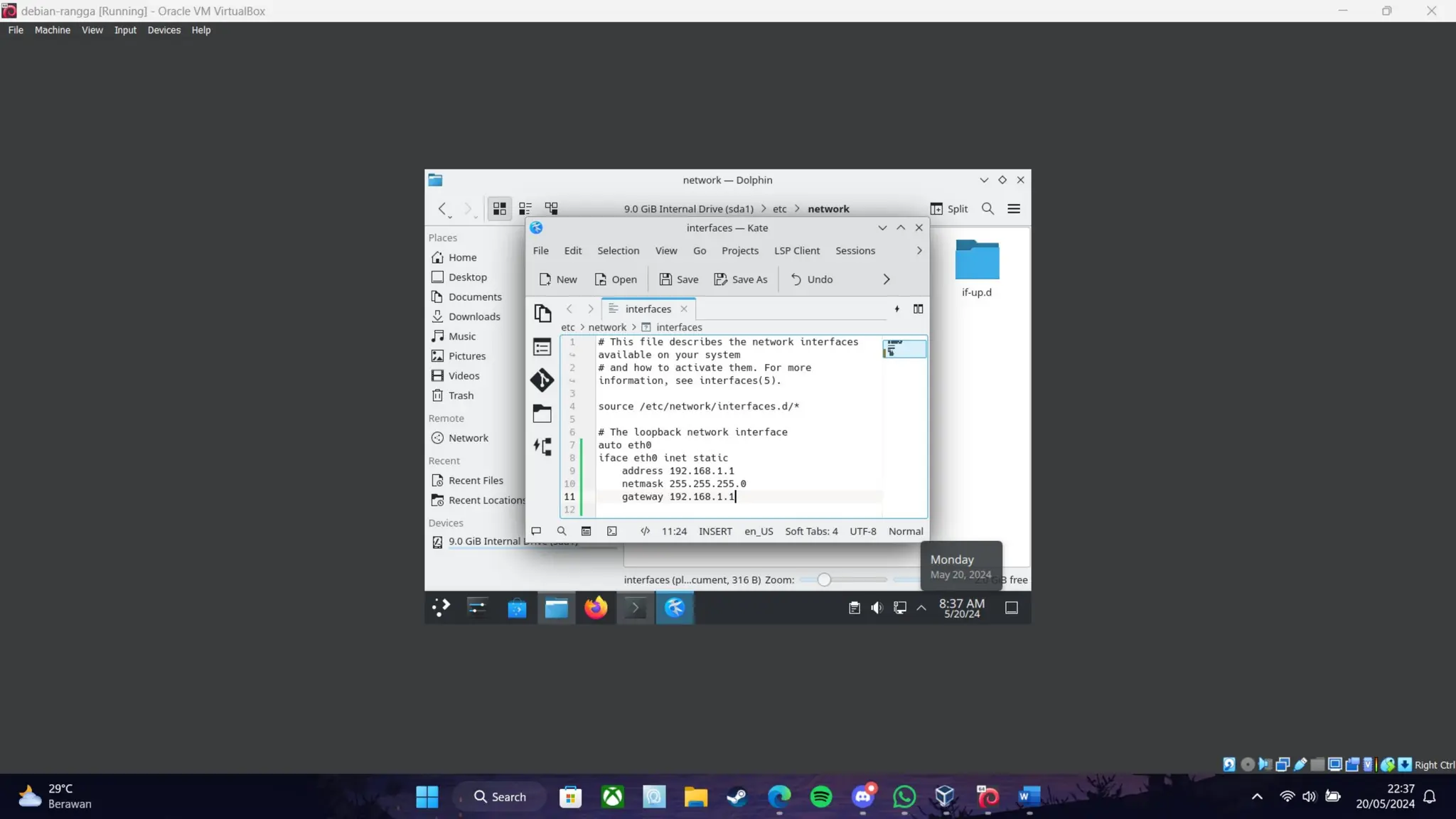Open the Selection menu in Kate
The height and width of the screenshot is (819, 1456).
(x=618, y=251)
